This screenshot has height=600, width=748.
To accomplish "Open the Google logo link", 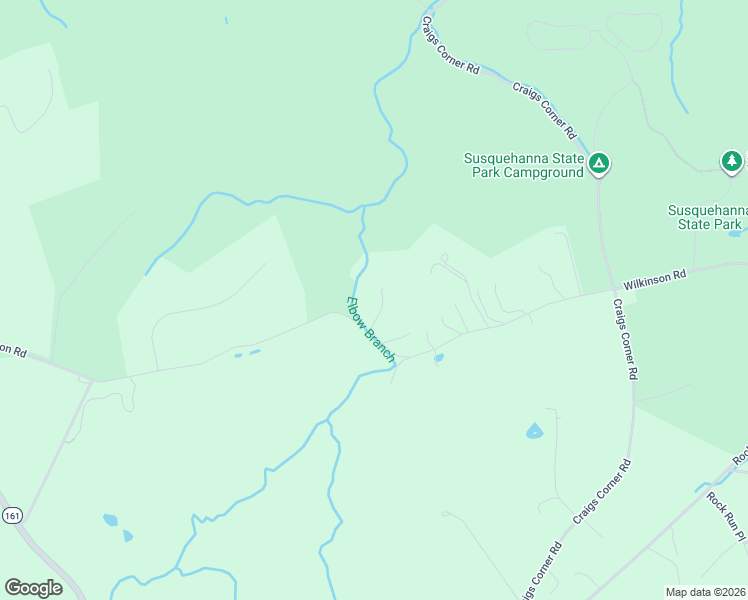I will coord(33,588).
